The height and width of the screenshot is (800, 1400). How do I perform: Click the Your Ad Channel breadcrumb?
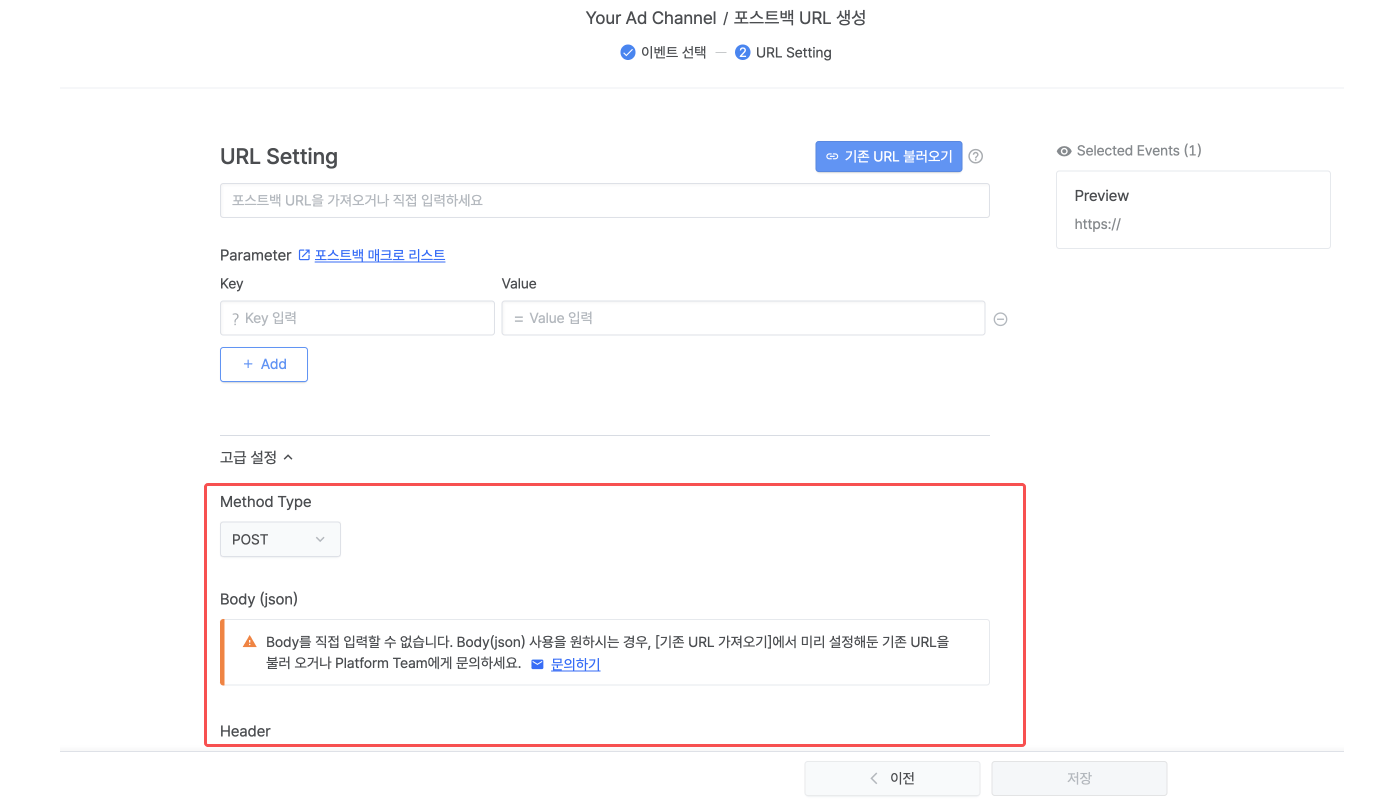(651, 18)
